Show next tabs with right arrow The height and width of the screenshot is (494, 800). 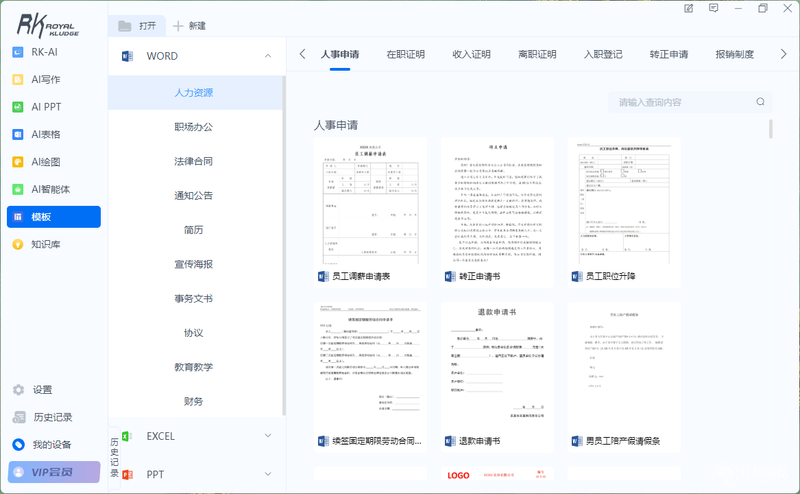(784, 54)
